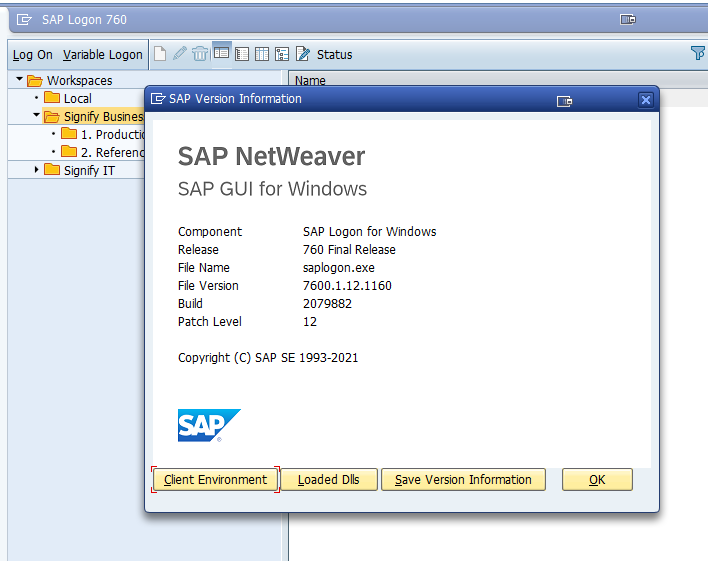Collapse the Signify Business folder arrow
Image resolution: width=708 pixels, height=561 pixels.
37,115
